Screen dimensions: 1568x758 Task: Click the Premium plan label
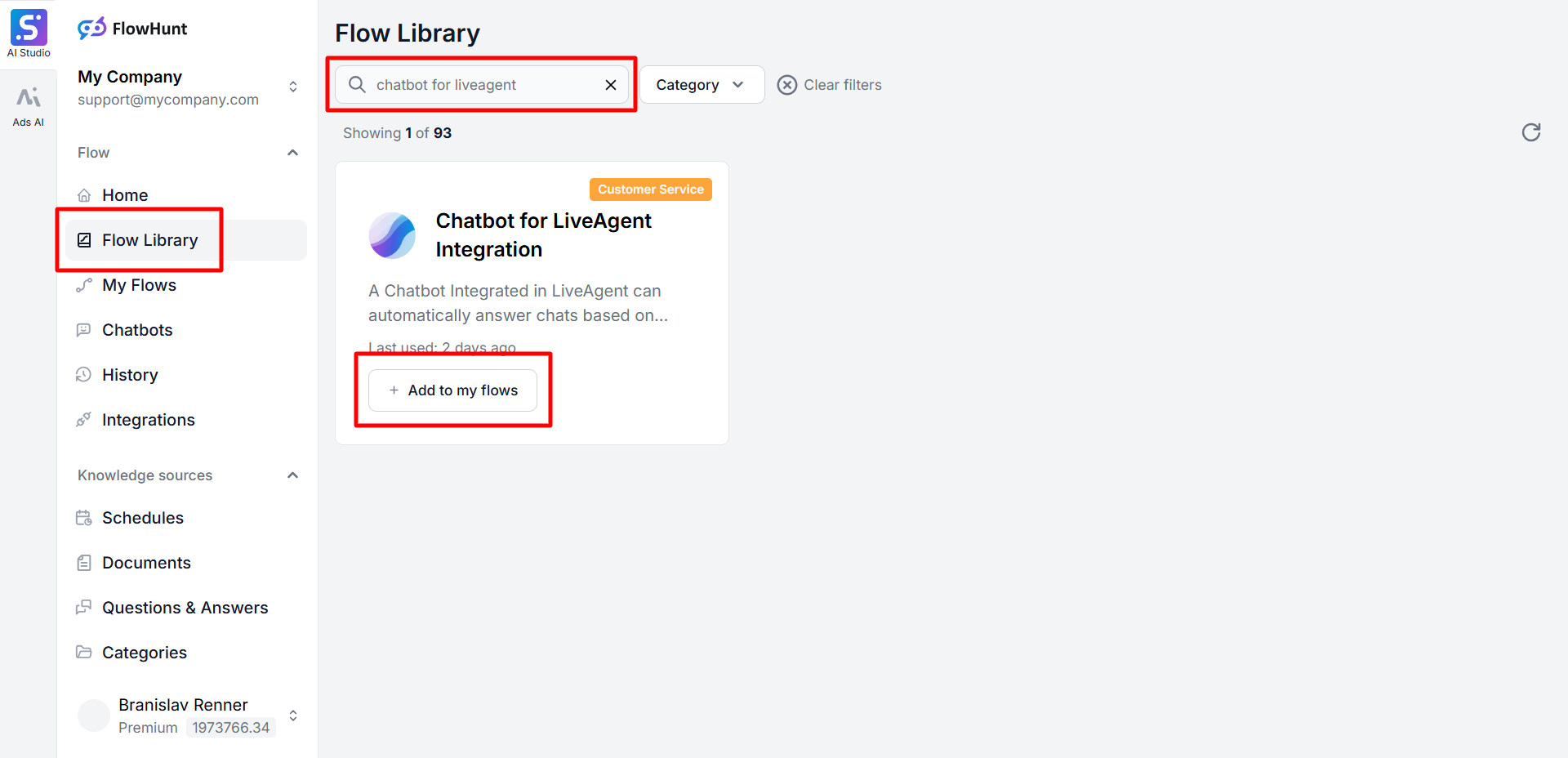148,728
